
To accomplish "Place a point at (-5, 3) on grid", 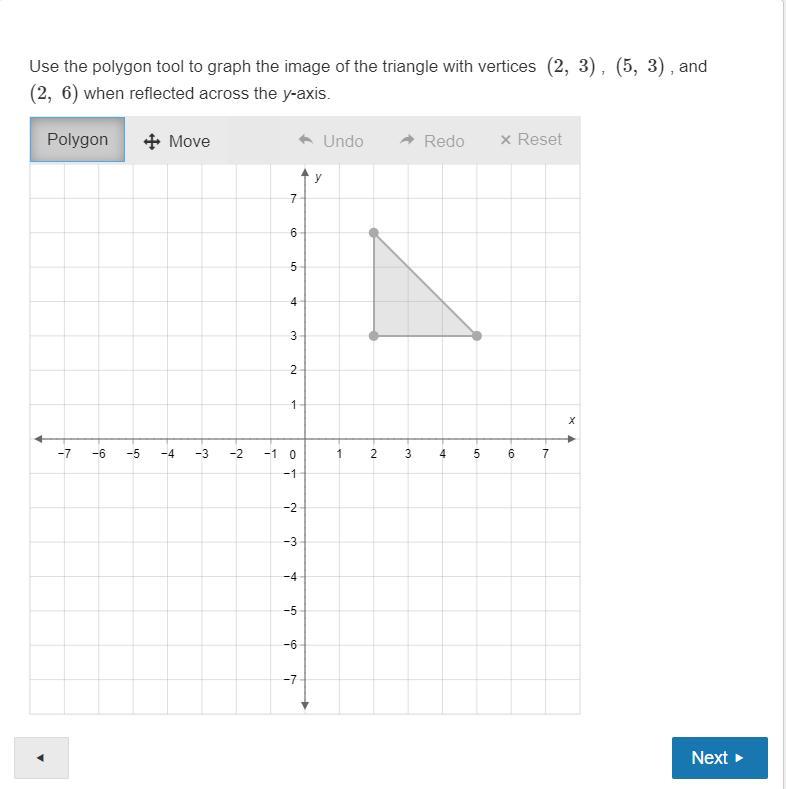I will click(133, 336).
